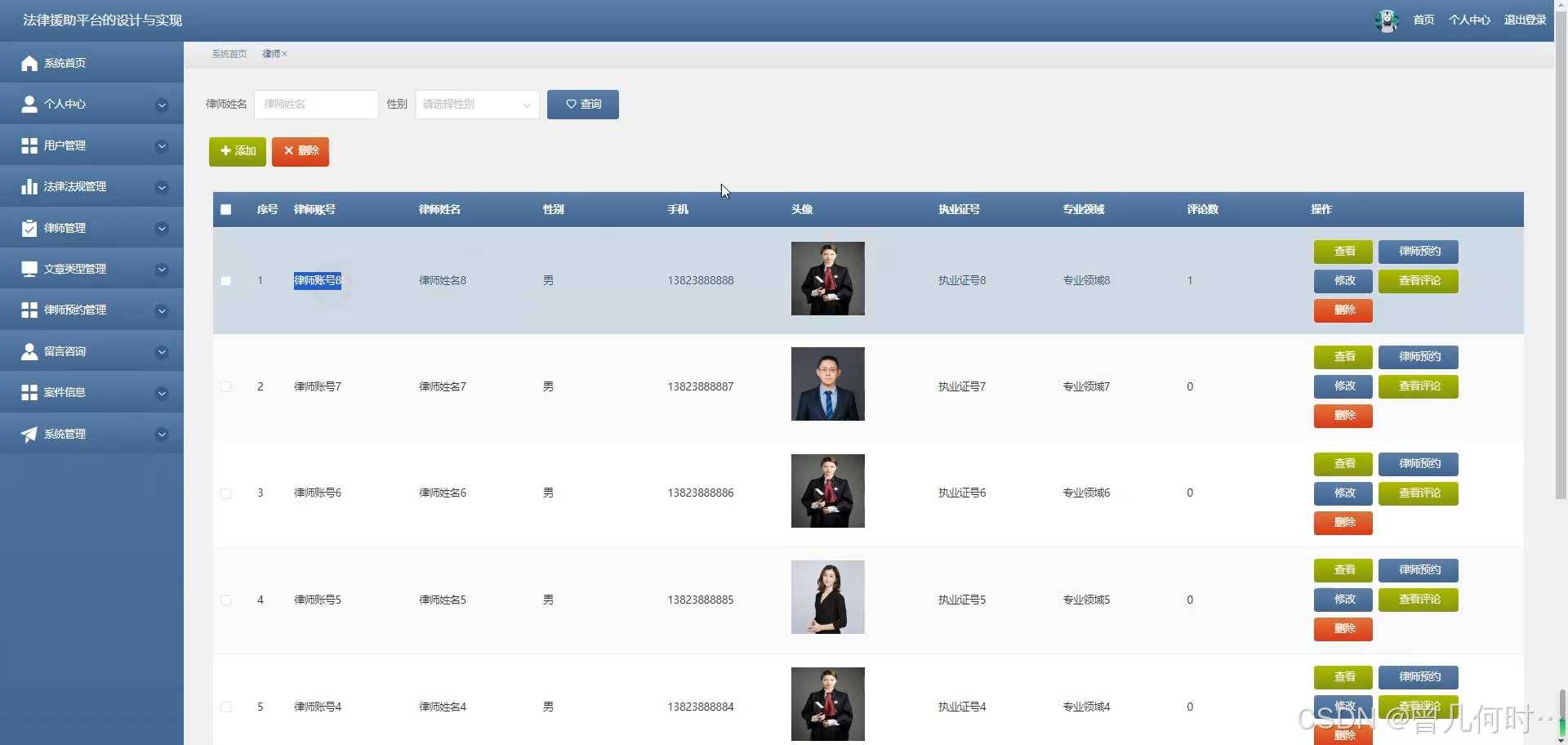1568x745 pixels.
Task: Open 个人中心 in the top navigation
Action: pos(1469,20)
